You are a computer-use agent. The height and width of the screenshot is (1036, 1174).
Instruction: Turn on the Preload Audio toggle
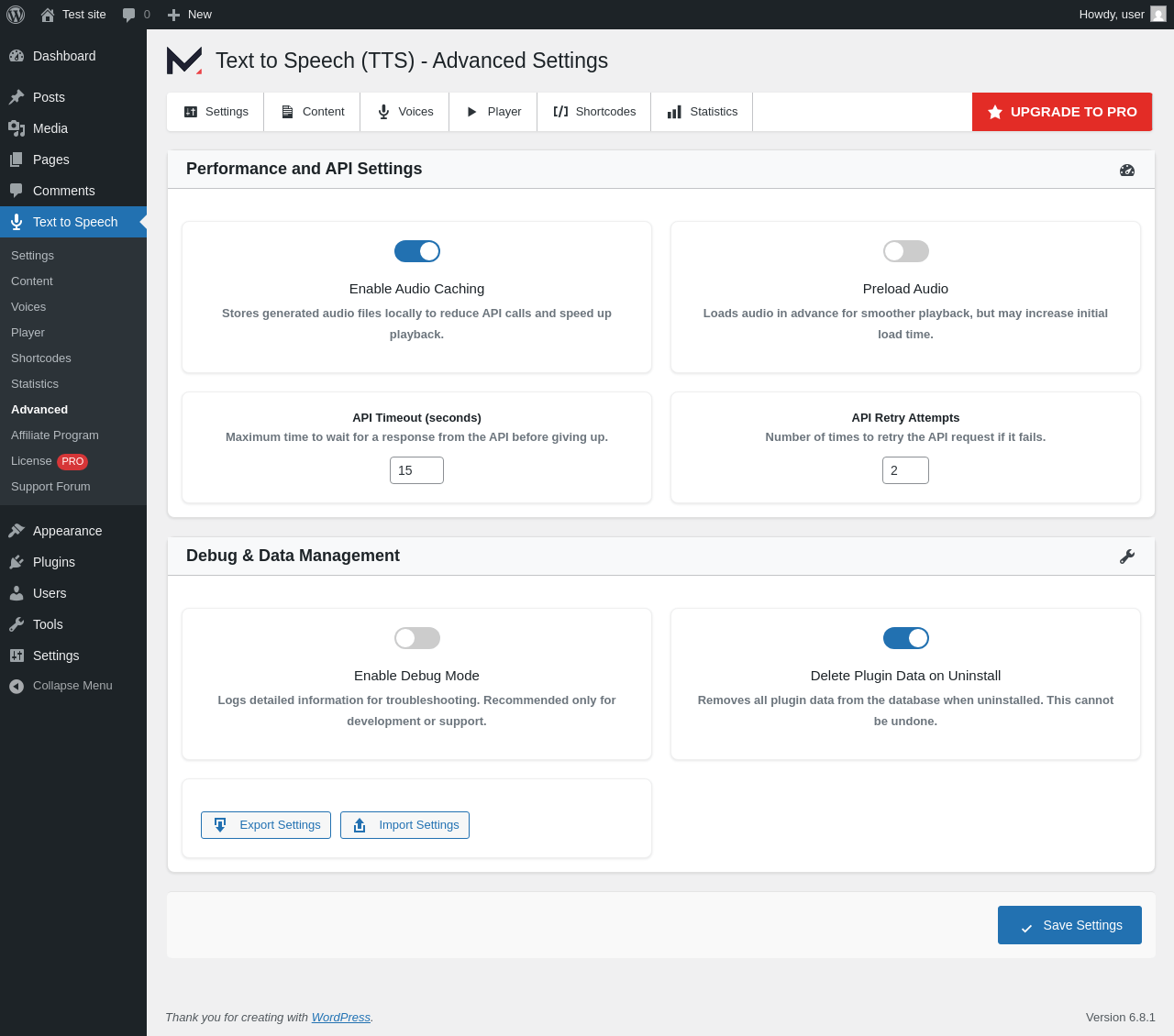906,251
